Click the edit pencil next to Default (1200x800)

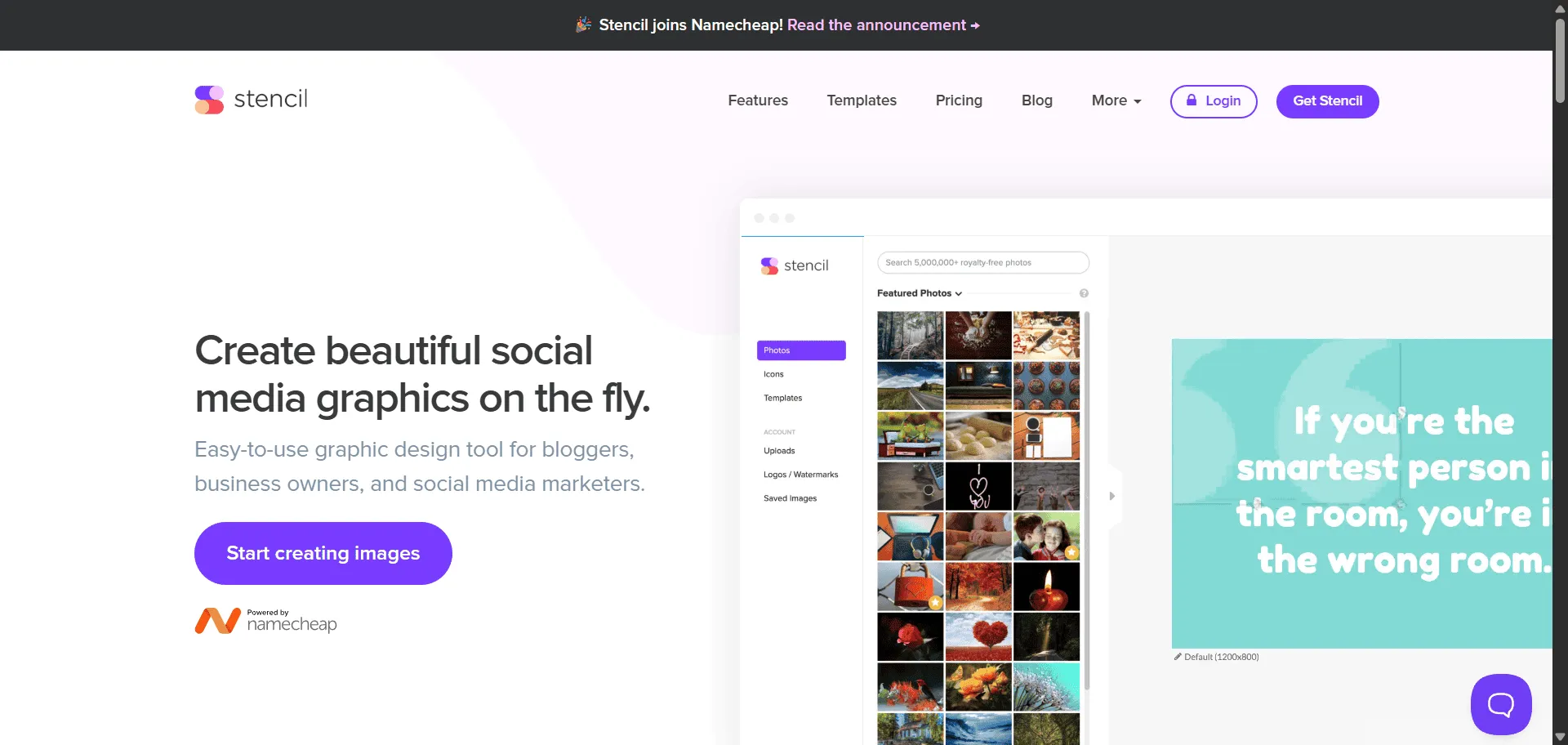pos(1178,657)
